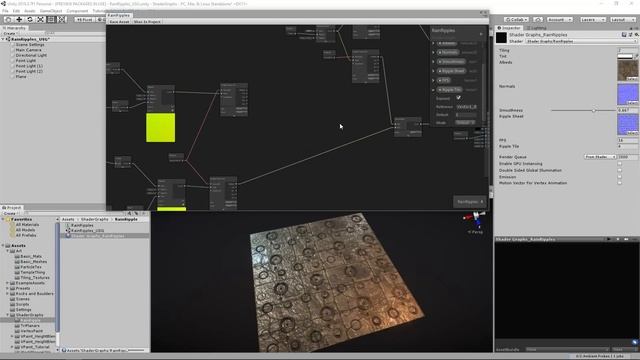Enable Double Sided Global Illumination checkbox
This screenshot has height=360, width=640.
(620, 170)
